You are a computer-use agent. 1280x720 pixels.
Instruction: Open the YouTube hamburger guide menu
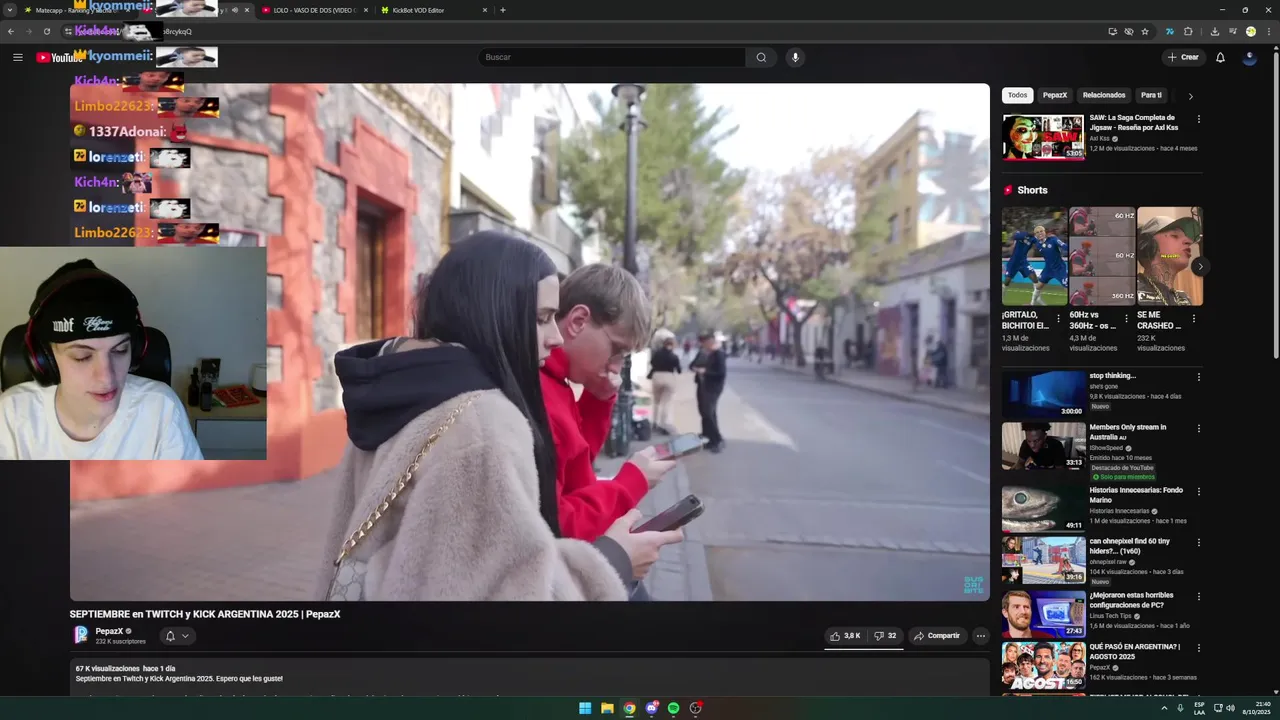[x=17, y=57]
